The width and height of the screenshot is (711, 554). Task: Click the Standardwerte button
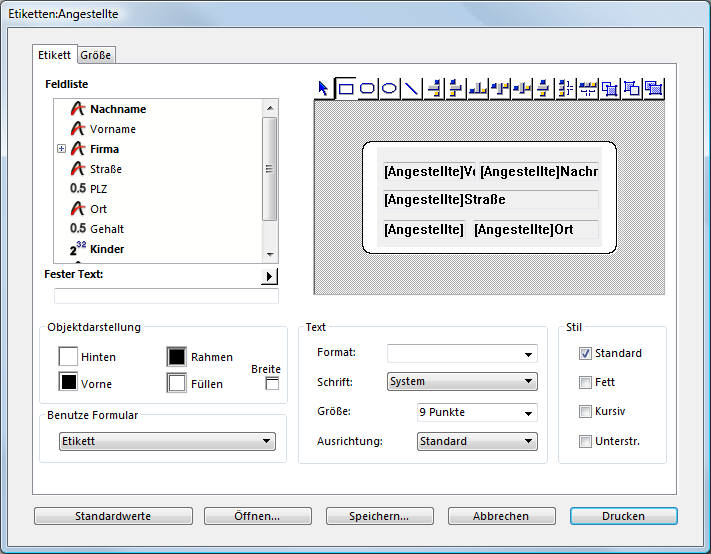[113, 516]
